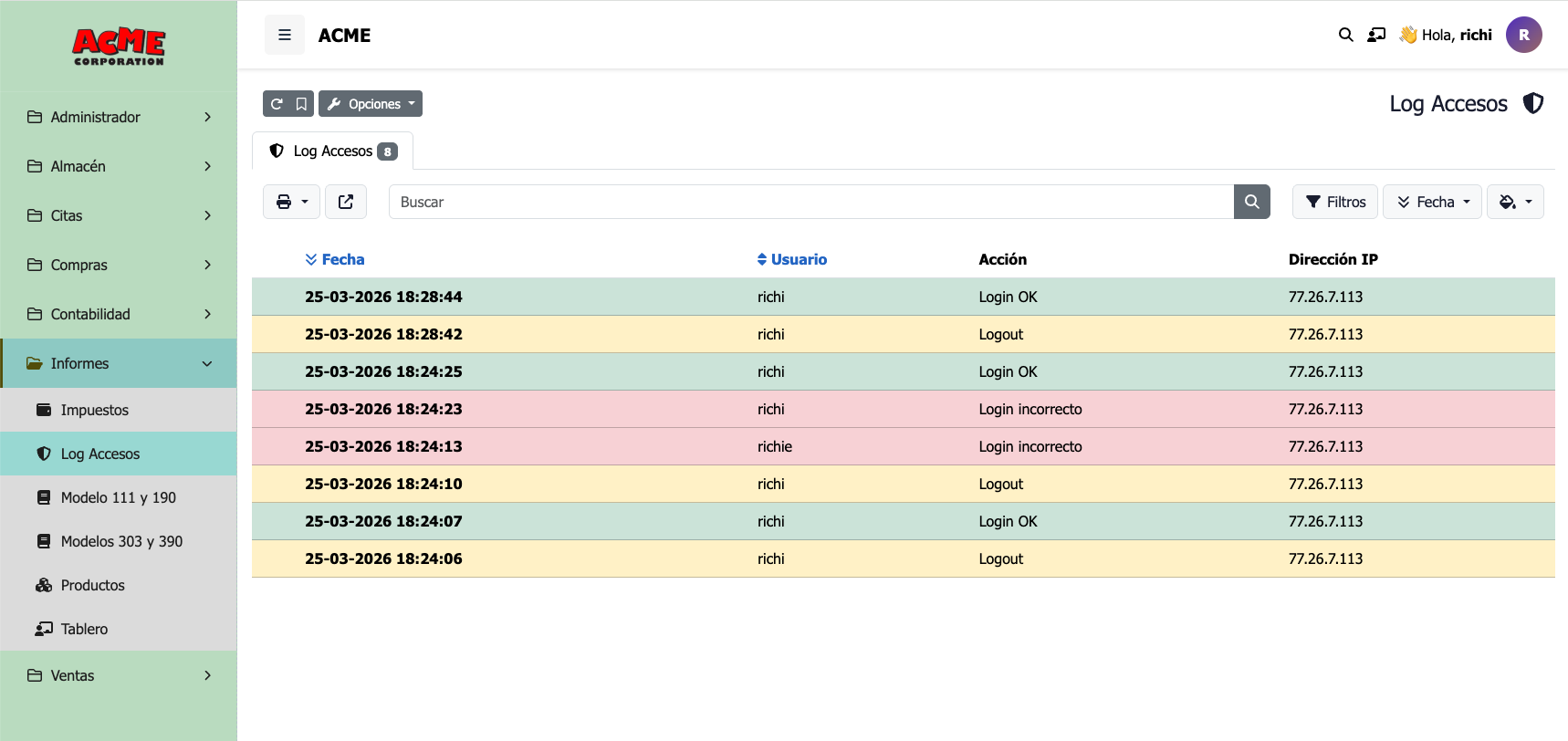Toggle sort on Fecha column header
Image resolution: width=1568 pixels, height=741 pixels.
click(x=334, y=259)
